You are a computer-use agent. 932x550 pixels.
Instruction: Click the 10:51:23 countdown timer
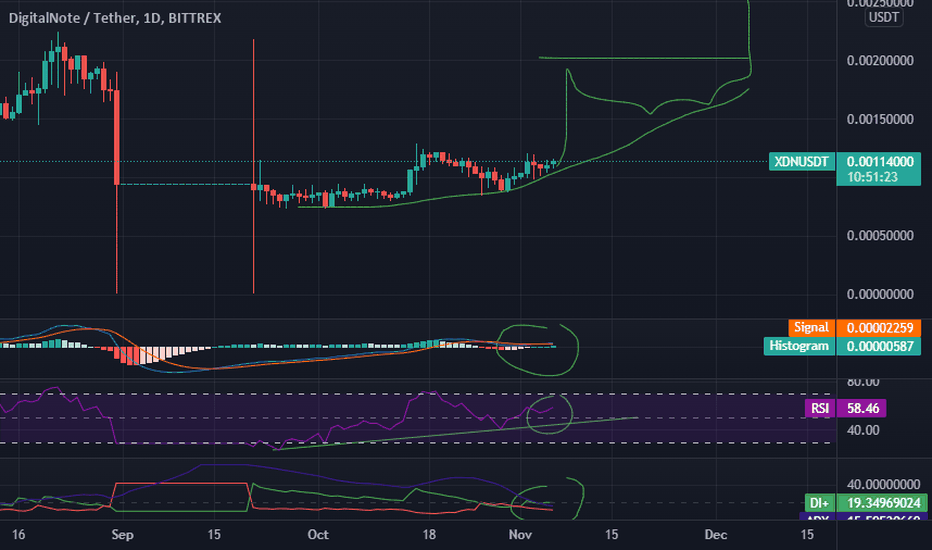(872, 177)
